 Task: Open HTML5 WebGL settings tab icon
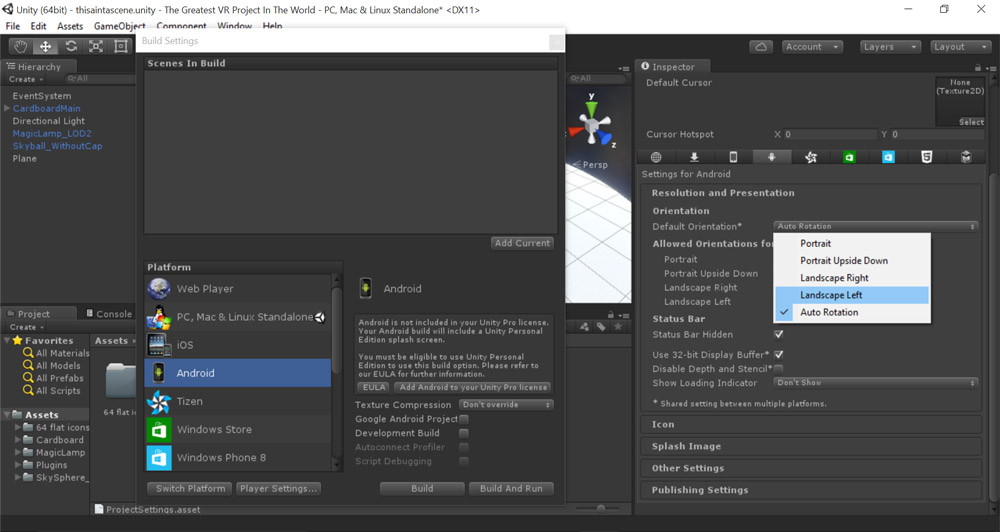tap(927, 157)
